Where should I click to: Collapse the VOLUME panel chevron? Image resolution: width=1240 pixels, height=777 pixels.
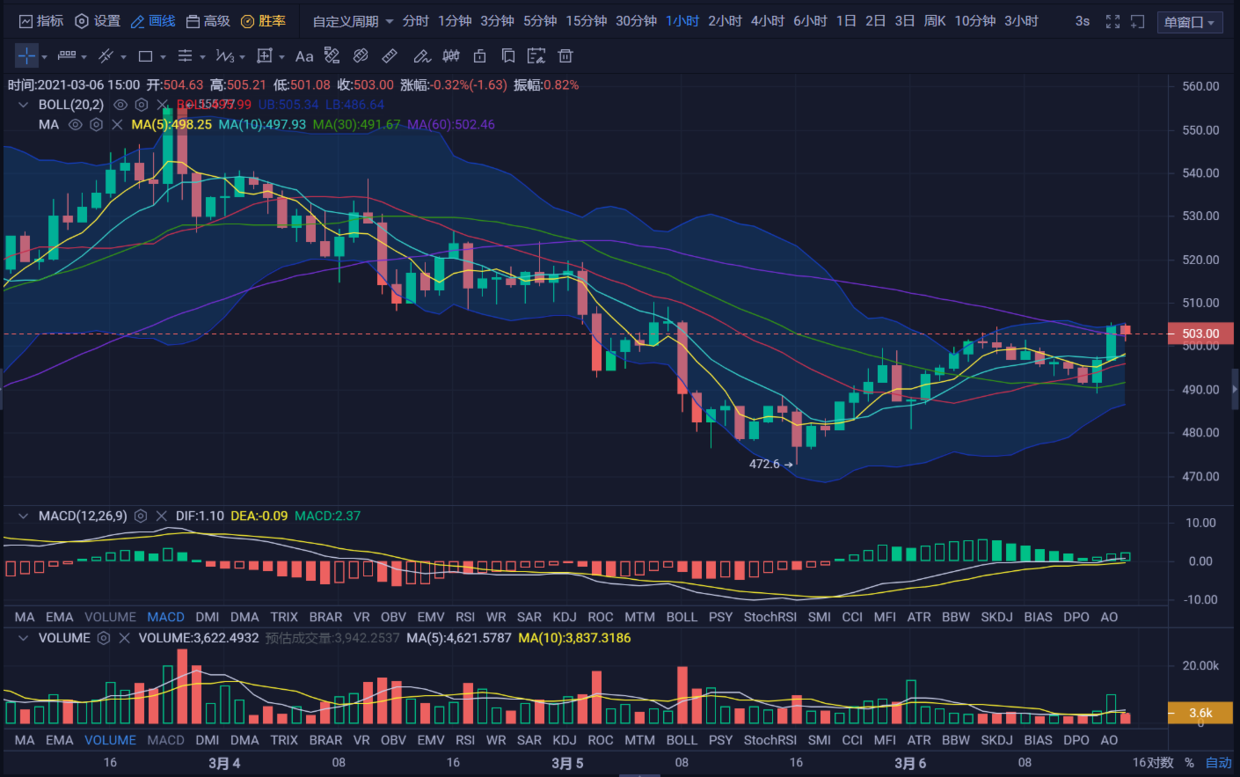click(23, 638)
